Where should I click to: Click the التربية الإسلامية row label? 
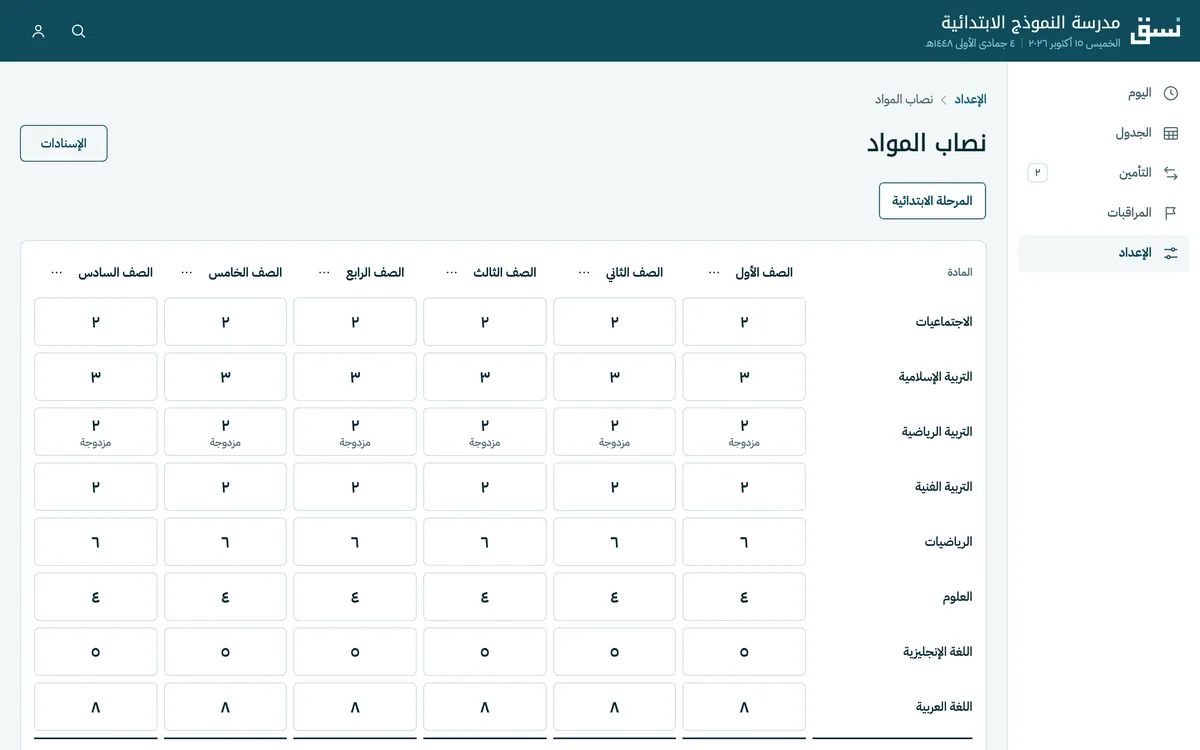click(x=935, y=377)
